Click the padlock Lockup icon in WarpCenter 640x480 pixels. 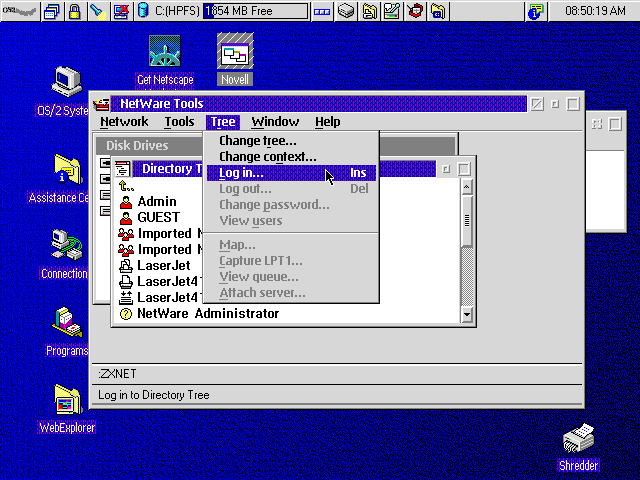[x=74, y=11]
